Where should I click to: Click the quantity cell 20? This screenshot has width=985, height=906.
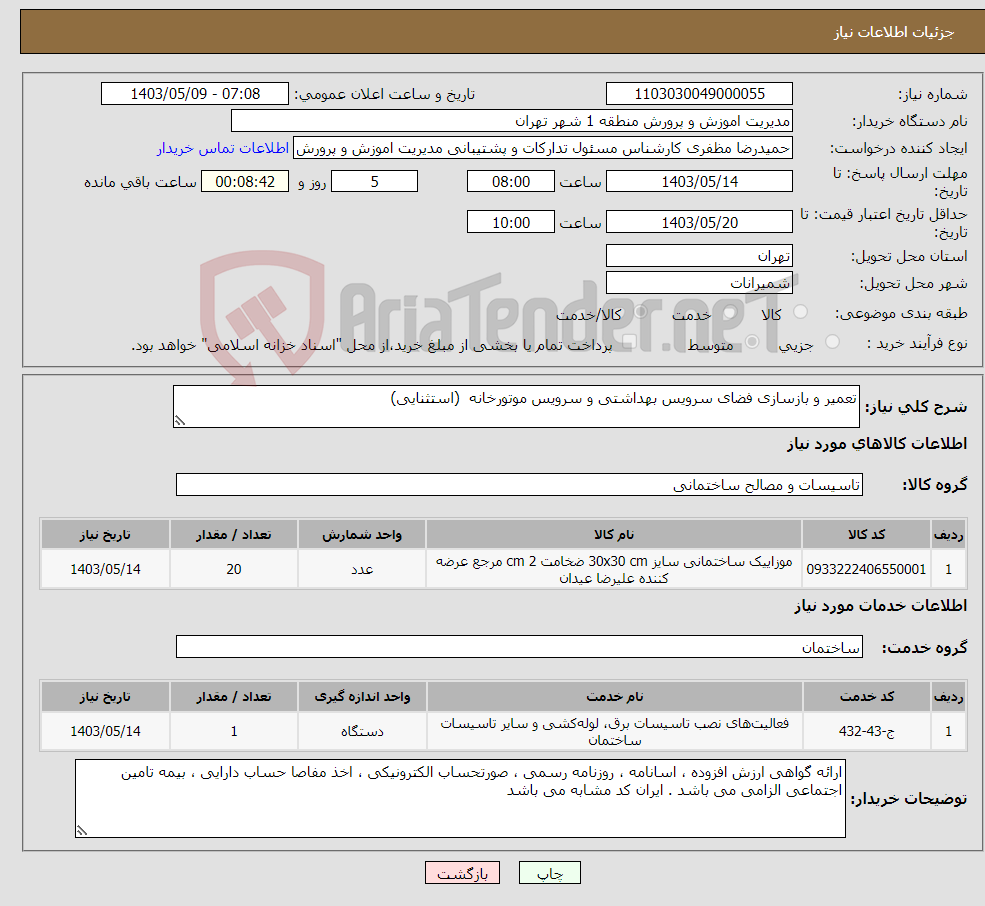click(x=234, y=569)
